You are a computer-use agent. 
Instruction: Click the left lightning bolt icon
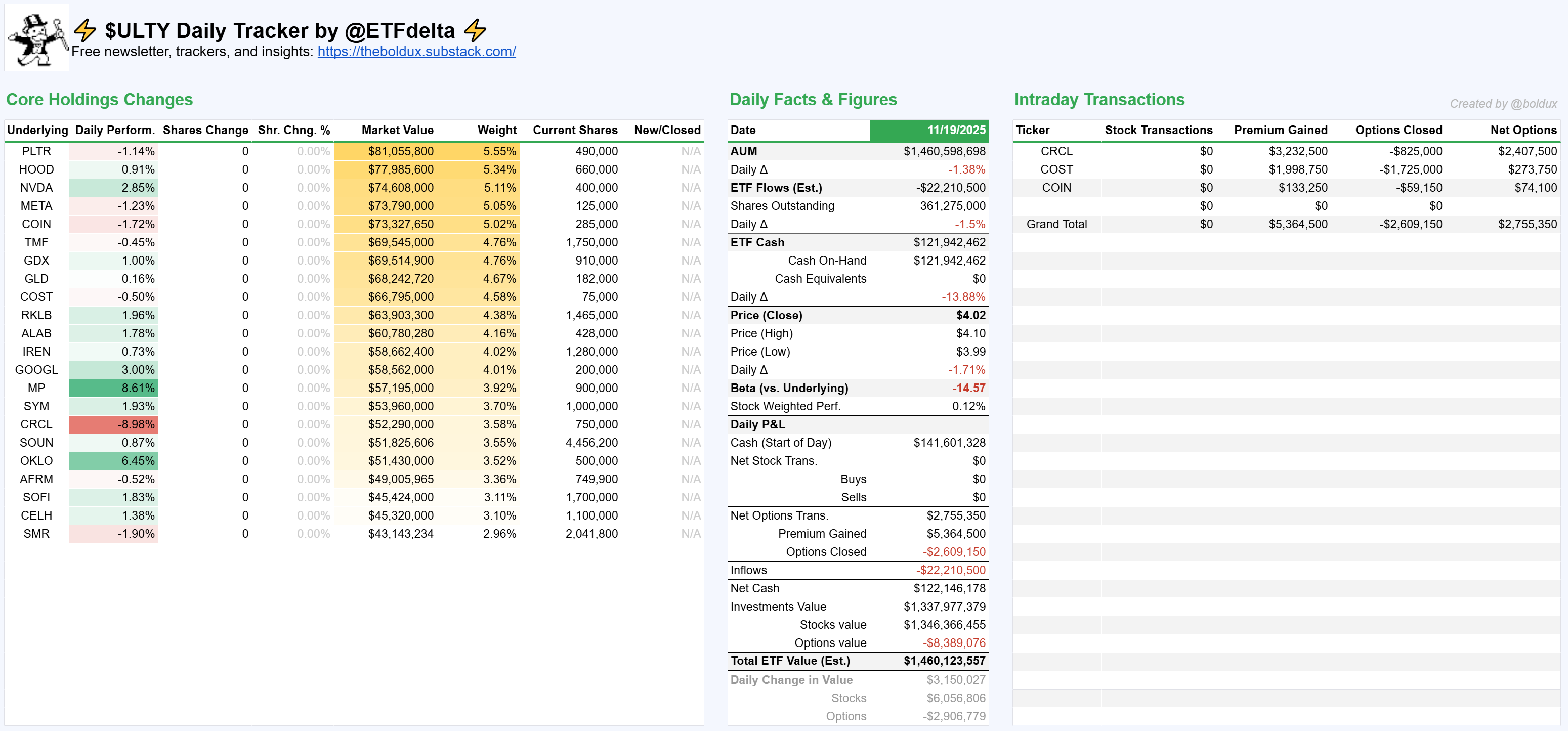[x=85, y=30]
